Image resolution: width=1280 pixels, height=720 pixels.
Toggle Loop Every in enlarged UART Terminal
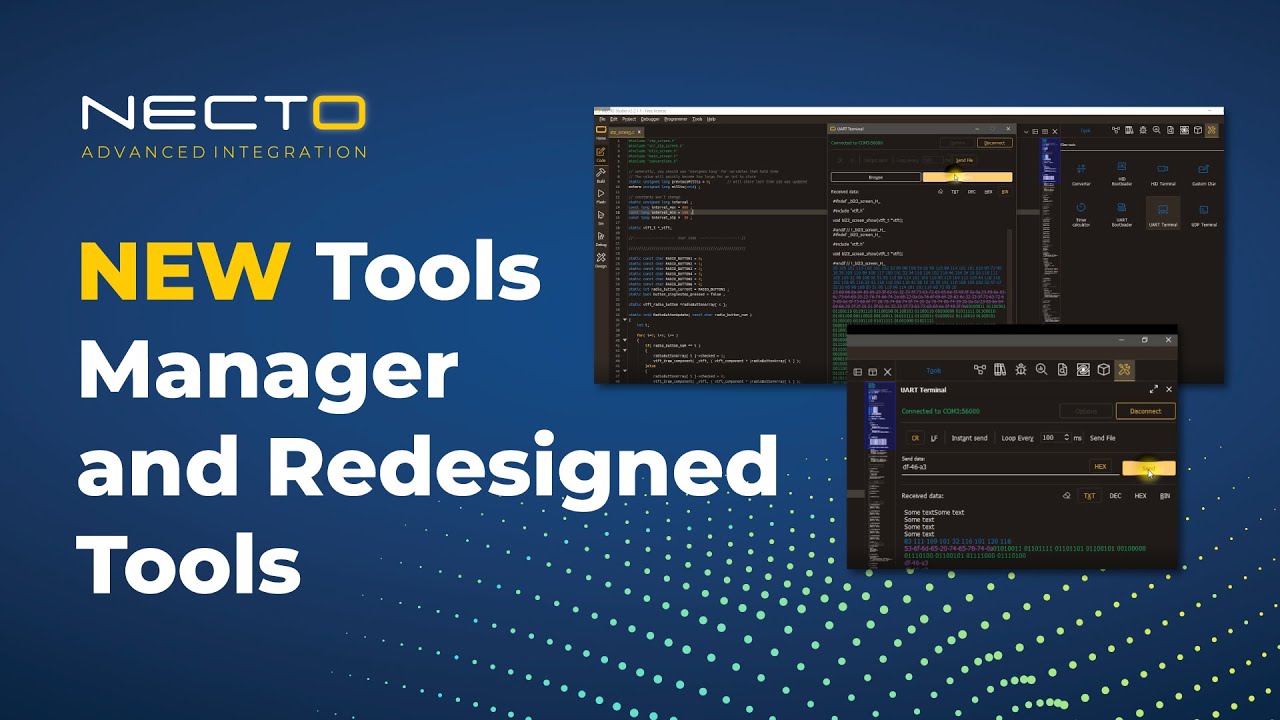(x=1018, y=438)
